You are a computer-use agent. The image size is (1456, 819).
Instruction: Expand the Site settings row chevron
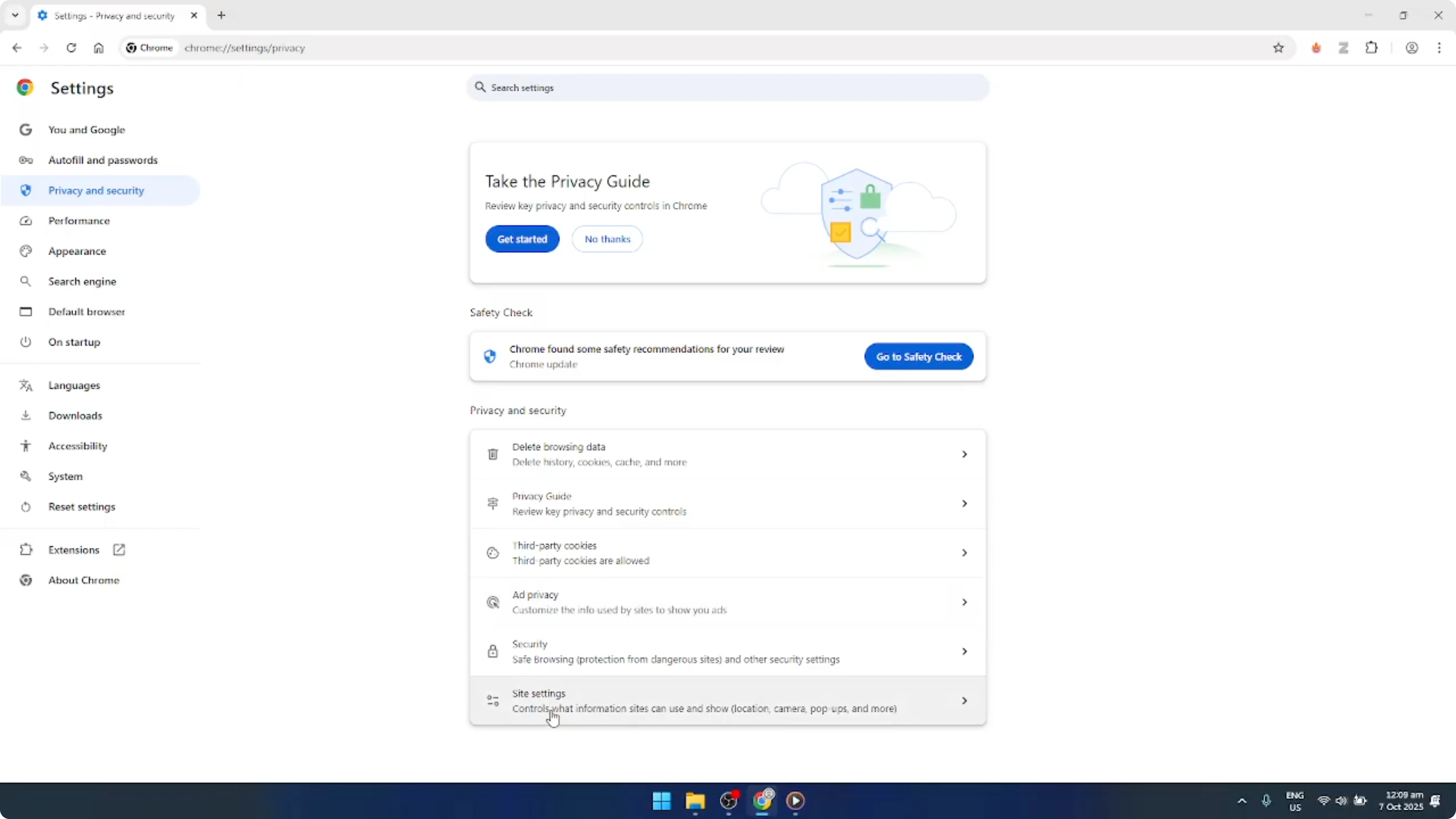(964, 700)
